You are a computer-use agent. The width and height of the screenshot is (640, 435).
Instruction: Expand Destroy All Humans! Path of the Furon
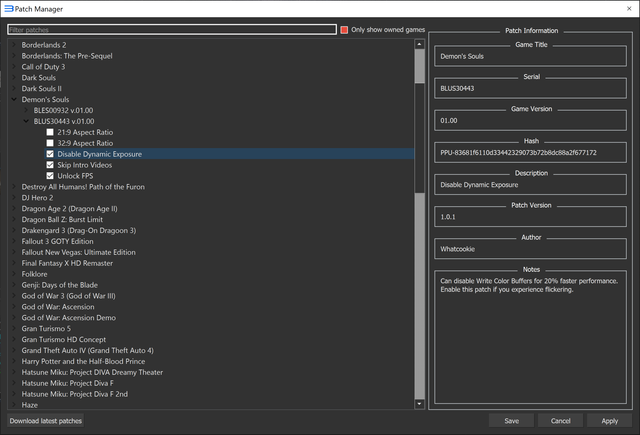pos(14,187)
